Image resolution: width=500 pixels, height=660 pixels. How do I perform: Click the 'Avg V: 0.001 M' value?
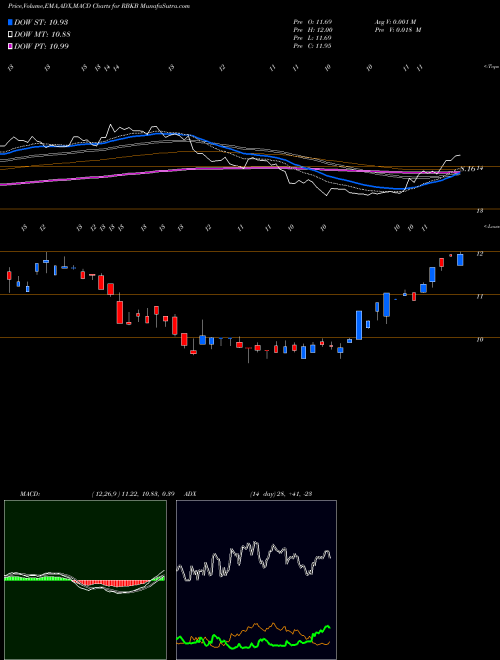(395, 21)
